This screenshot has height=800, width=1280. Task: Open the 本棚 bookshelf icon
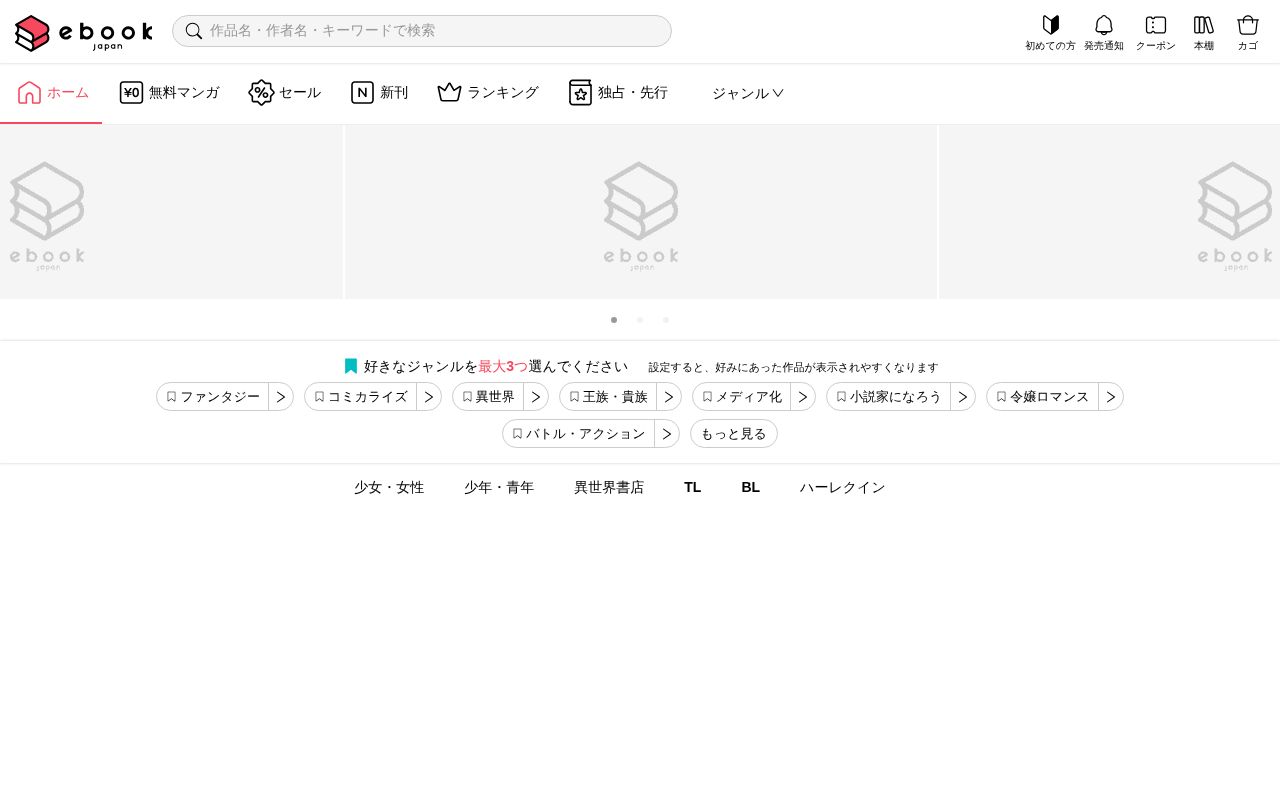coord(1204,33)
